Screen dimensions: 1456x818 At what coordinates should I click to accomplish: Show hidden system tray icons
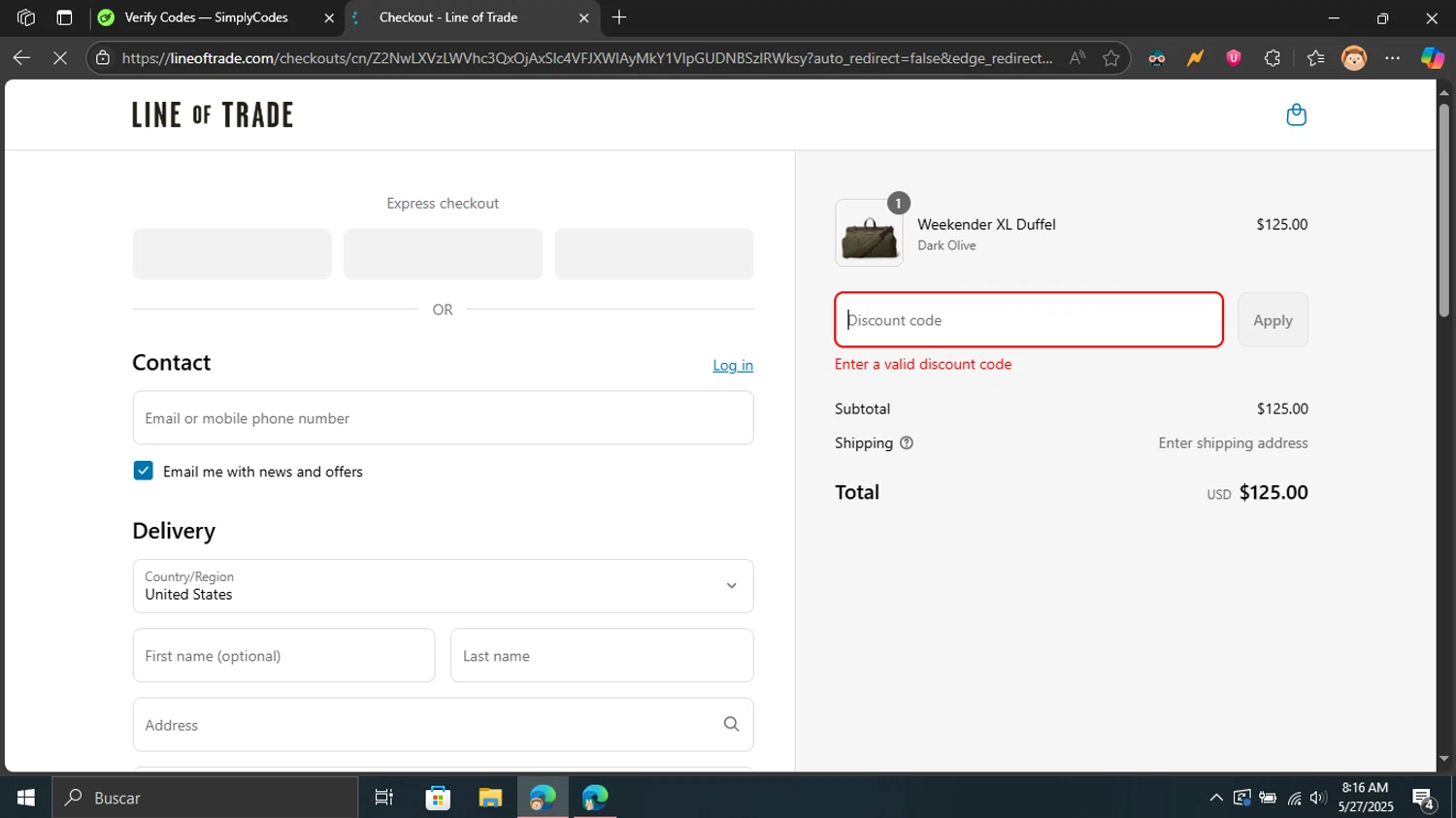click(1216, 798)
